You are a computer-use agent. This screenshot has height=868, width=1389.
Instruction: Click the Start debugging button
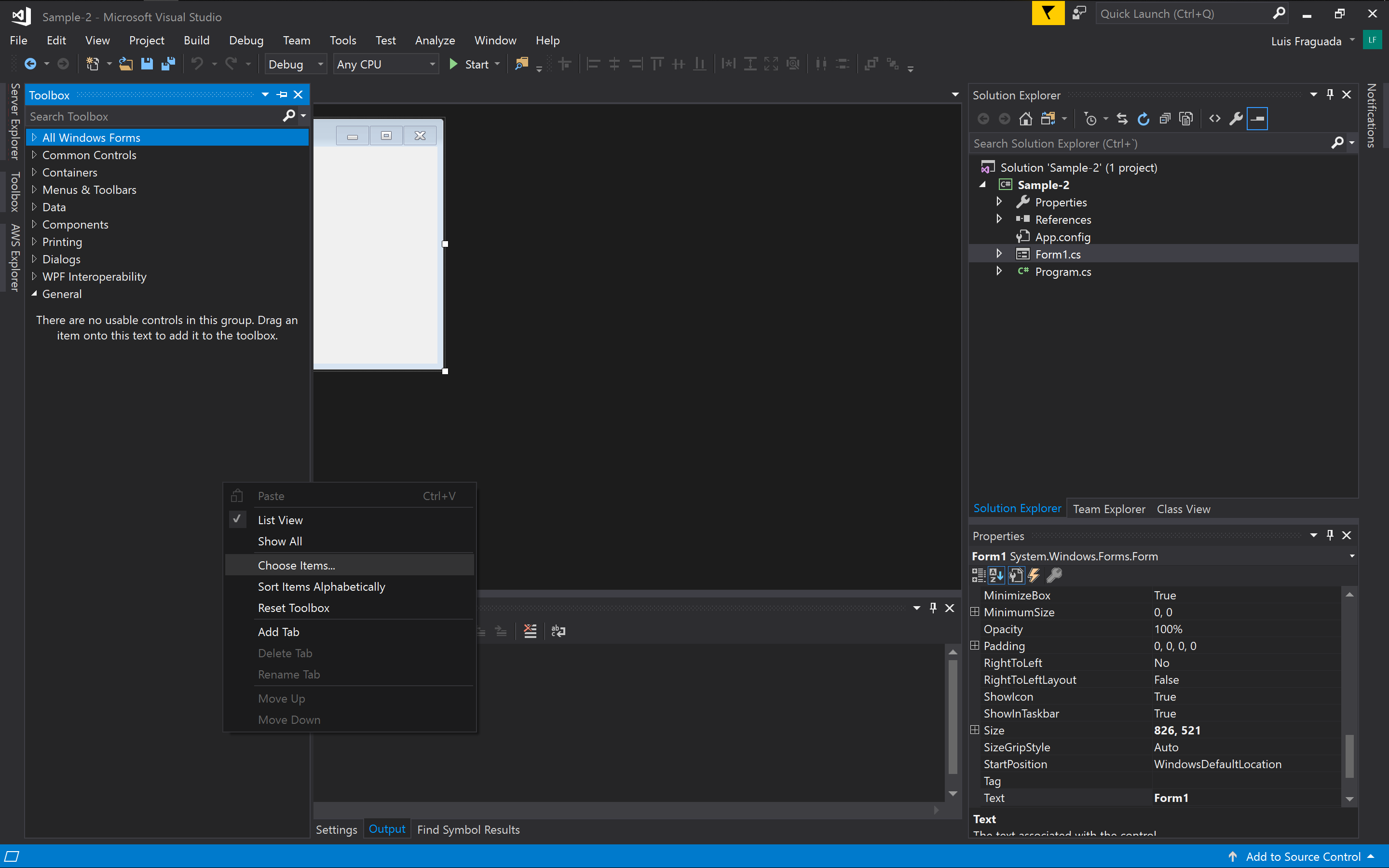(x=469, y=64)
